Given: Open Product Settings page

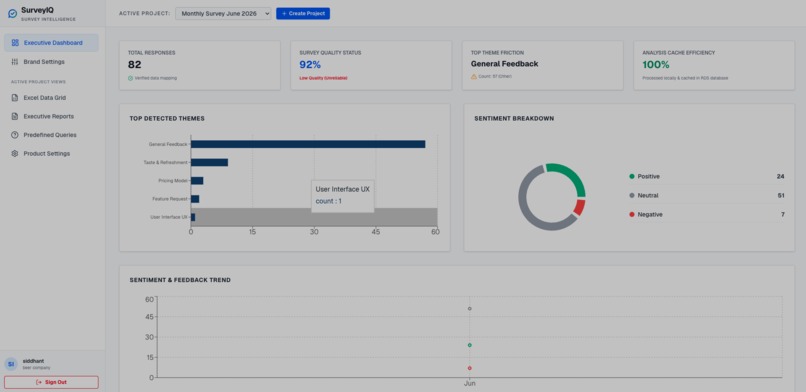Looking at the screenshot, I should [x=51, y=153].
